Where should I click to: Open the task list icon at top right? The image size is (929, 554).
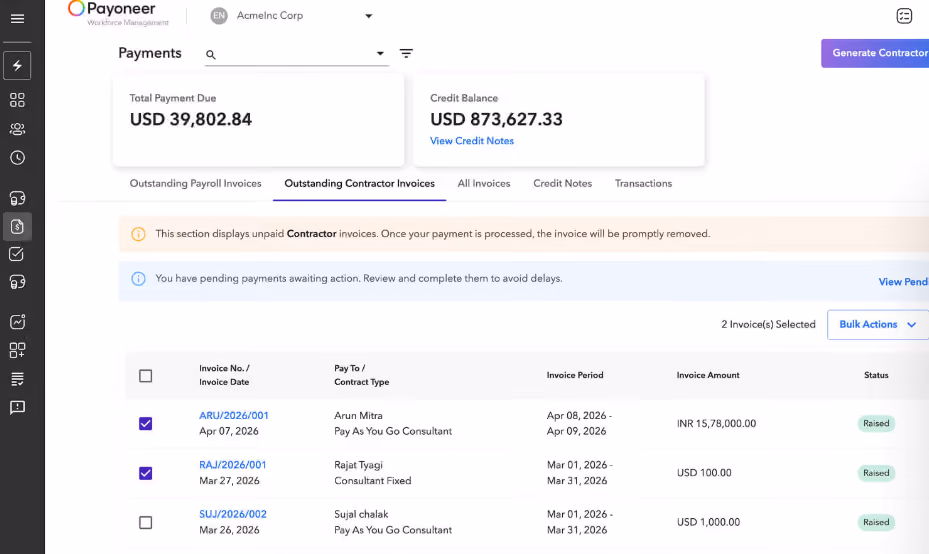904,15
